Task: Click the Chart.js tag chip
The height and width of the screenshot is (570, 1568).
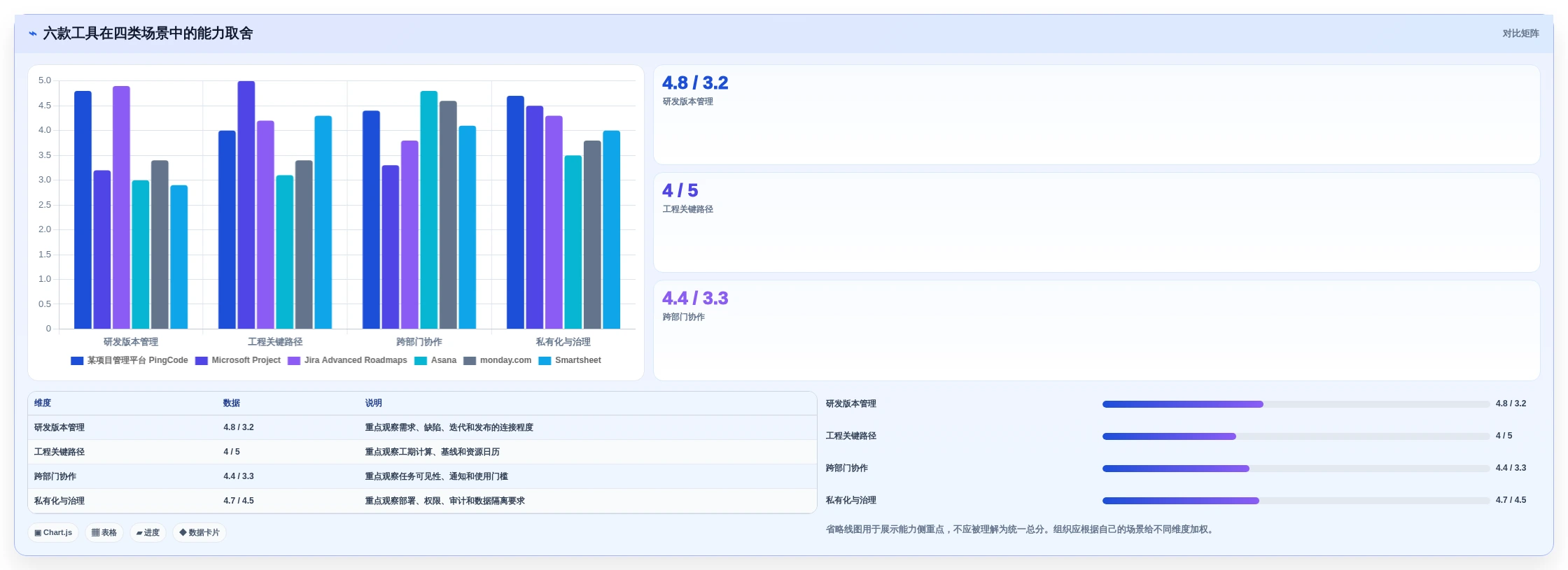Action: click(x=53, y=533)
